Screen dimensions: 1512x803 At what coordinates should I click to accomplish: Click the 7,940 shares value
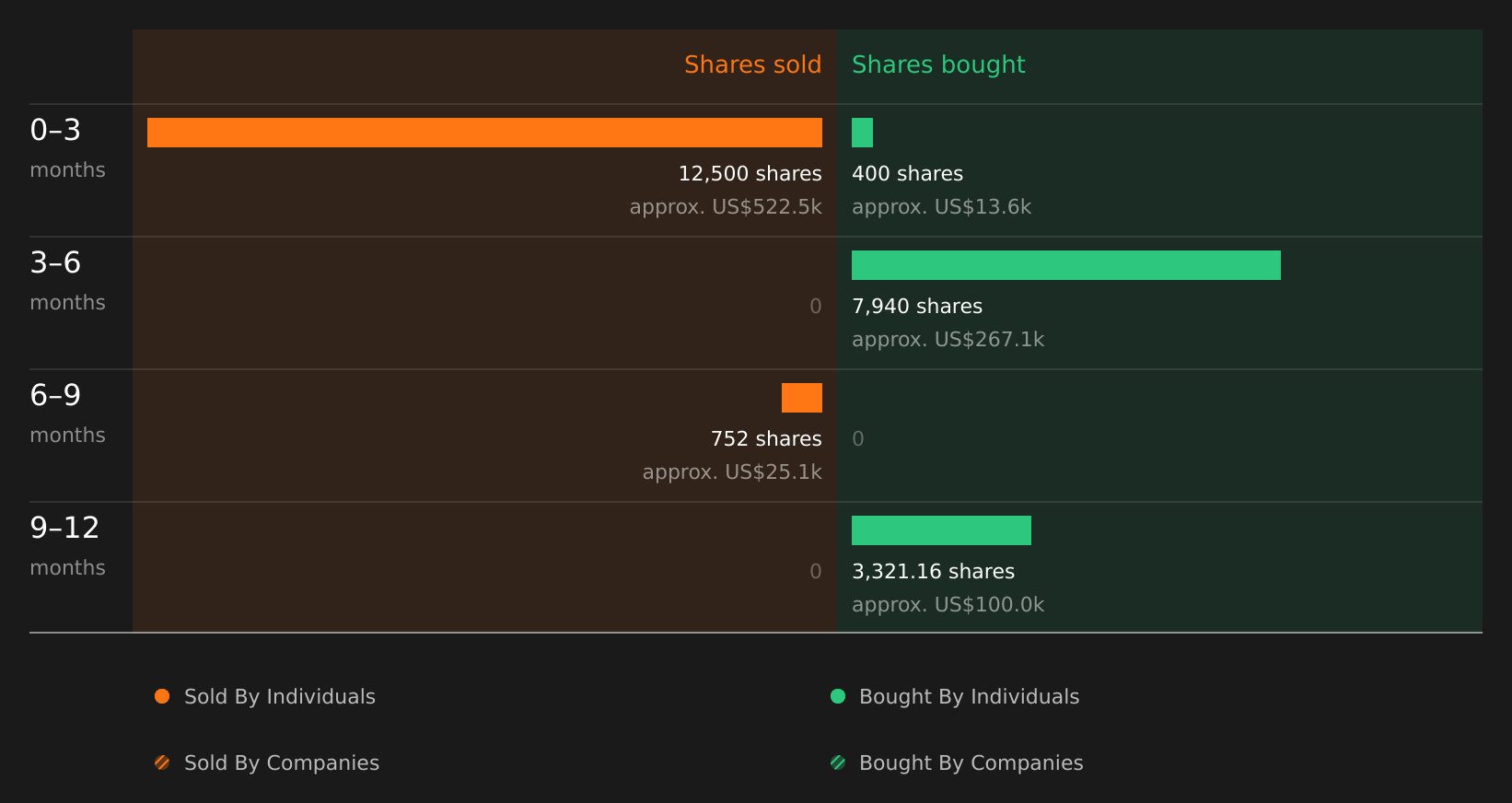917,306
